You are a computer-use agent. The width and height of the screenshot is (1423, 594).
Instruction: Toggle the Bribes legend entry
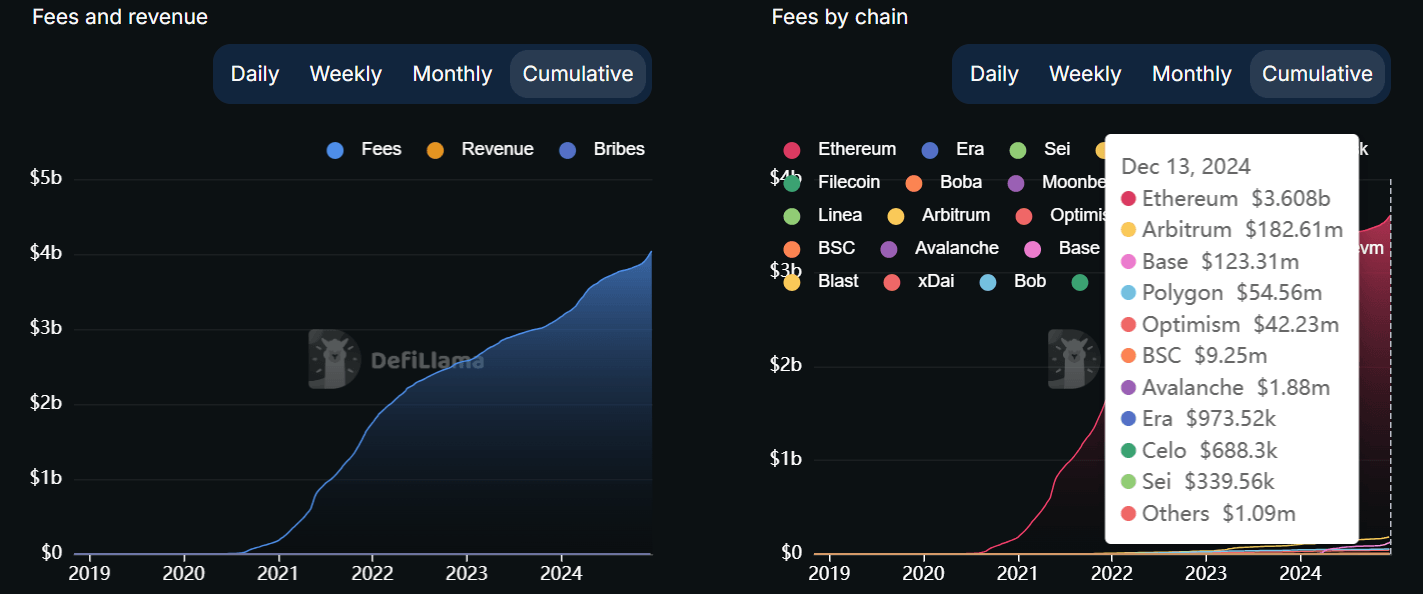coord(602,149)
